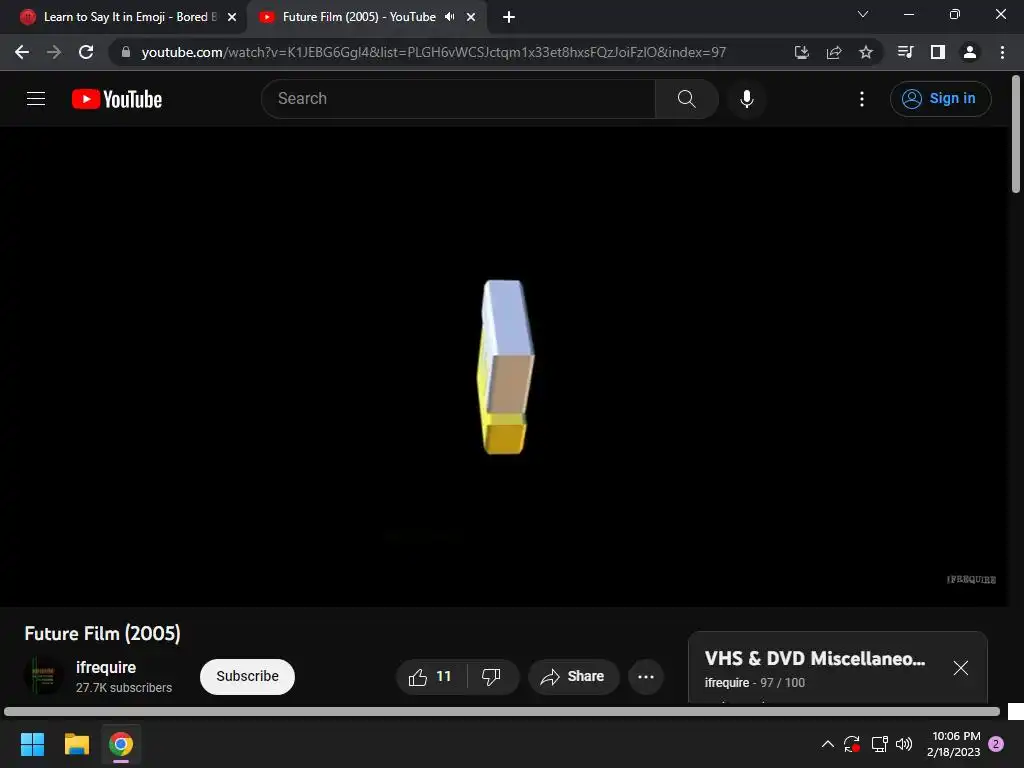The image size is (1024, 768).
Task: Open the volume tray icon
Action: coord(904,744)
